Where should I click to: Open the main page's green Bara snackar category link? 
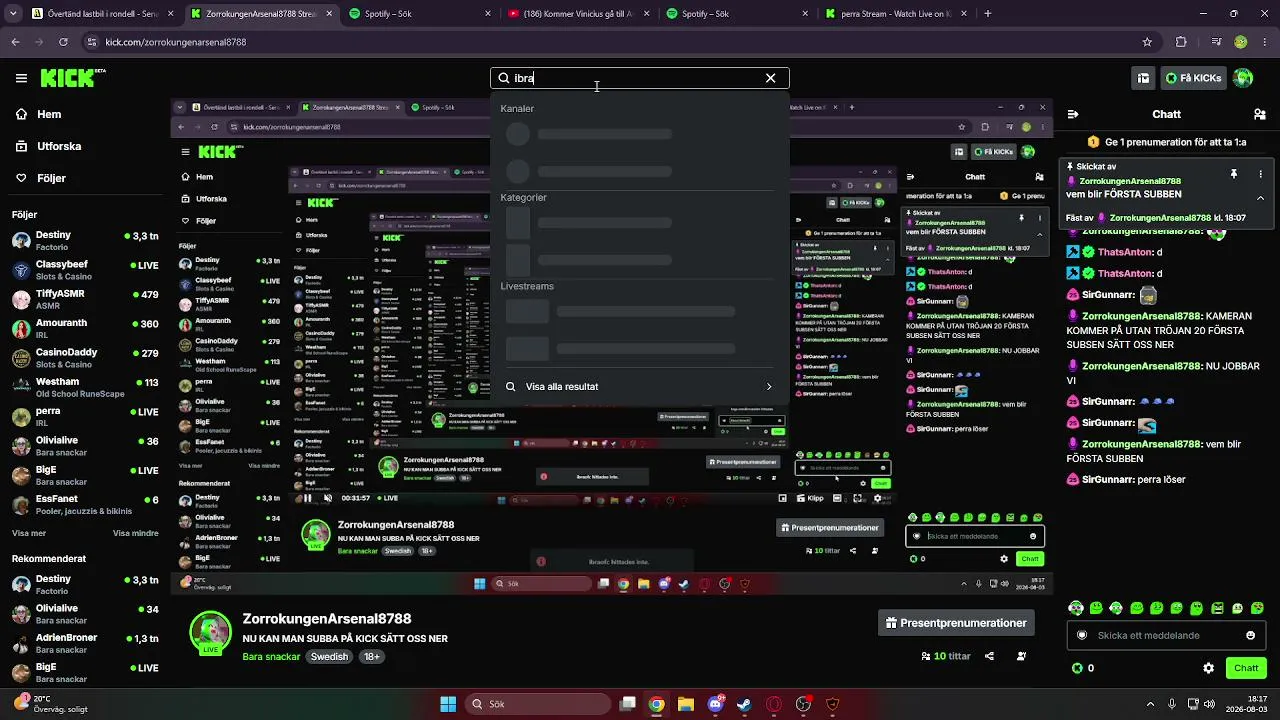[x=271, y=657]
